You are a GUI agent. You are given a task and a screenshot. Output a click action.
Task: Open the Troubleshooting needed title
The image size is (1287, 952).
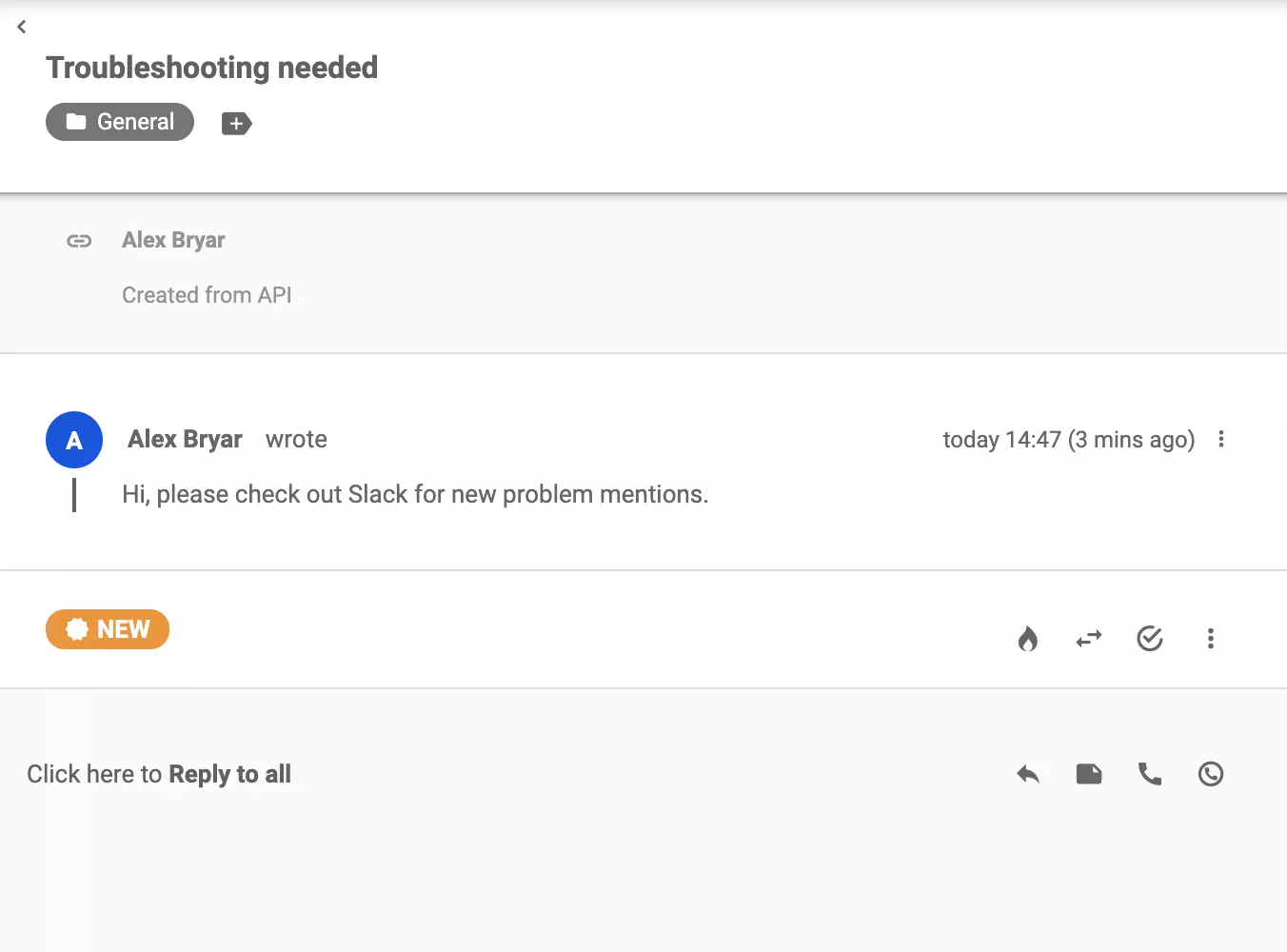[211, 67]
